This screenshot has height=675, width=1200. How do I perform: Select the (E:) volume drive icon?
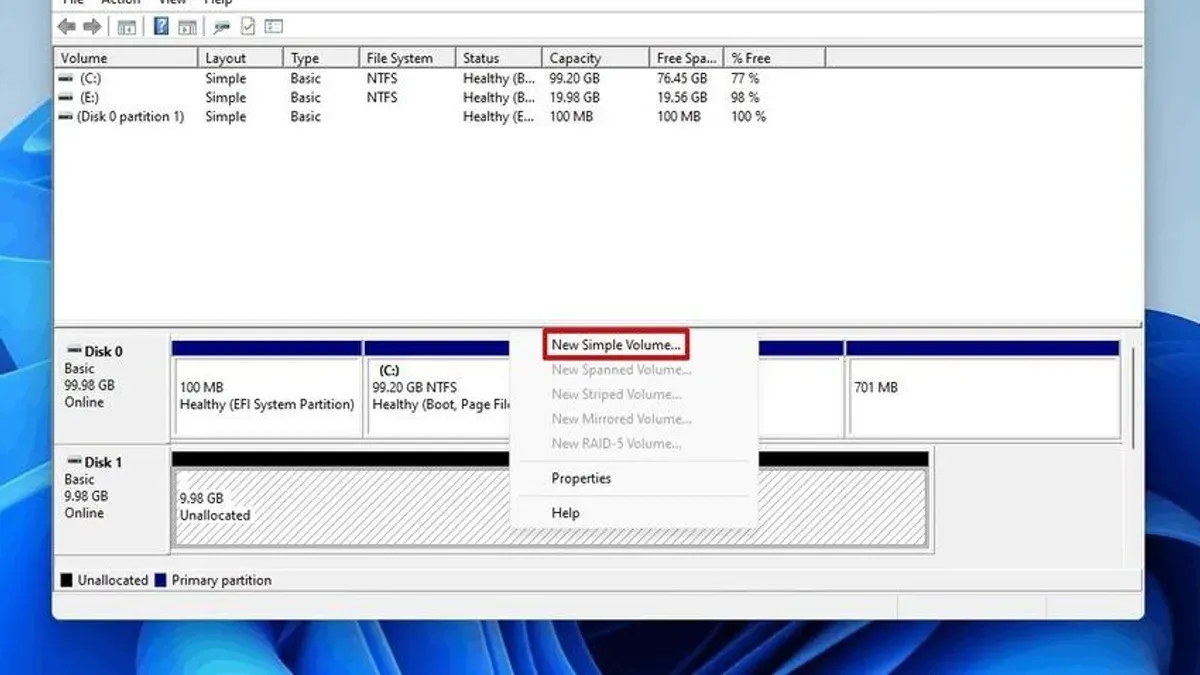coord(66,97)
